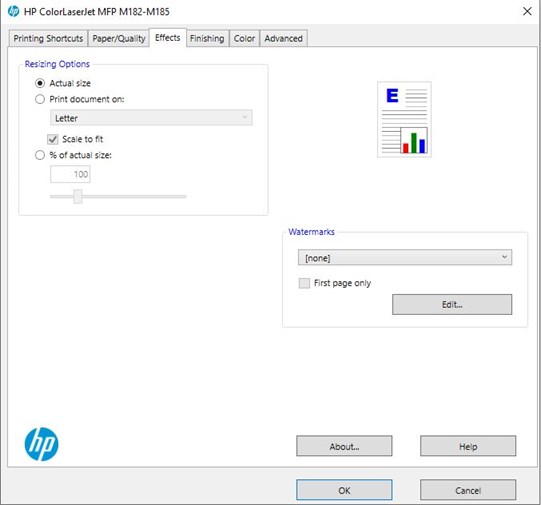Select the Print document on option
This screenshot has width=541, height=505.
(x=40, y=99)
